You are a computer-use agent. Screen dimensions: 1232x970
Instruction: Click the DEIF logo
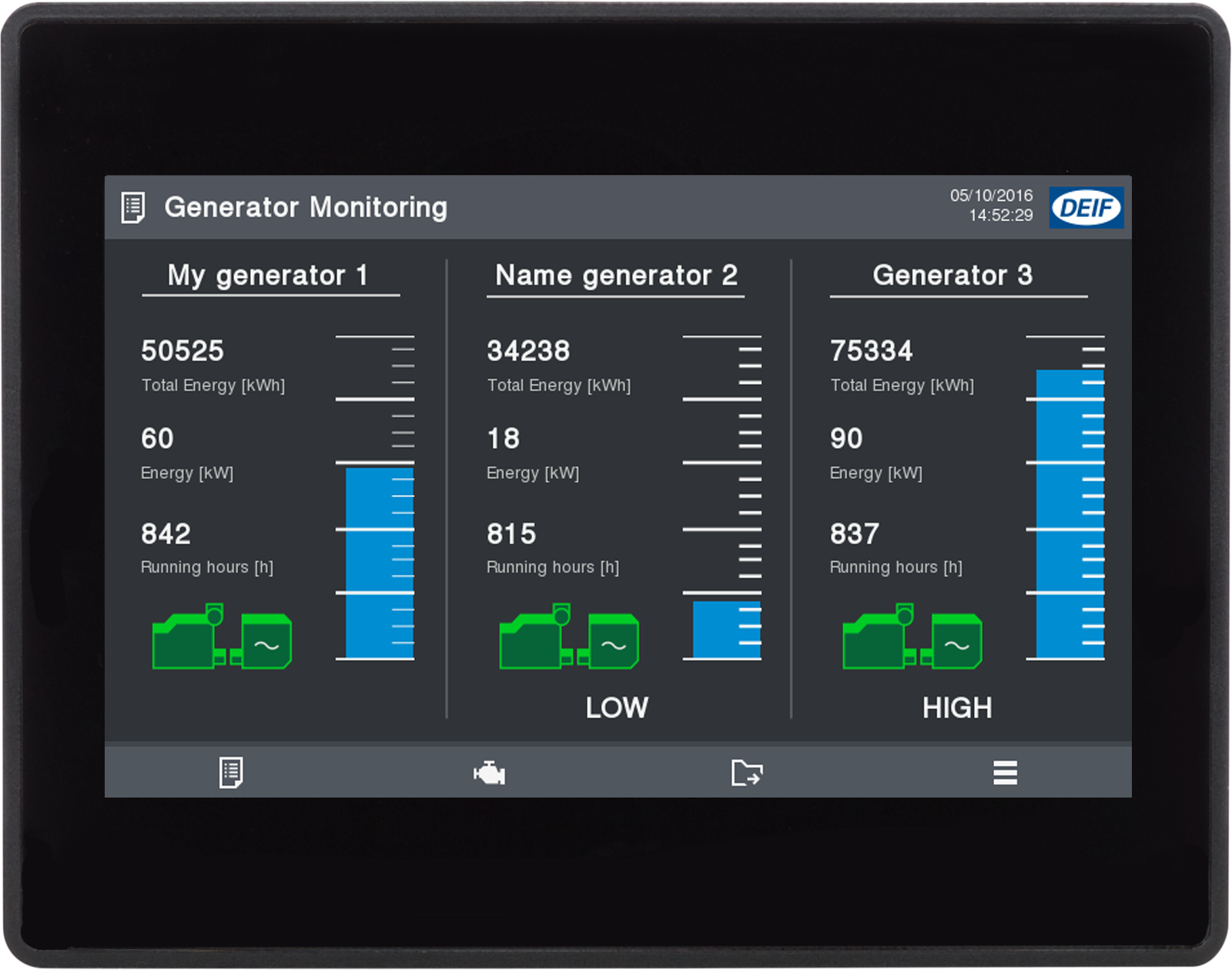(1086, 208)
